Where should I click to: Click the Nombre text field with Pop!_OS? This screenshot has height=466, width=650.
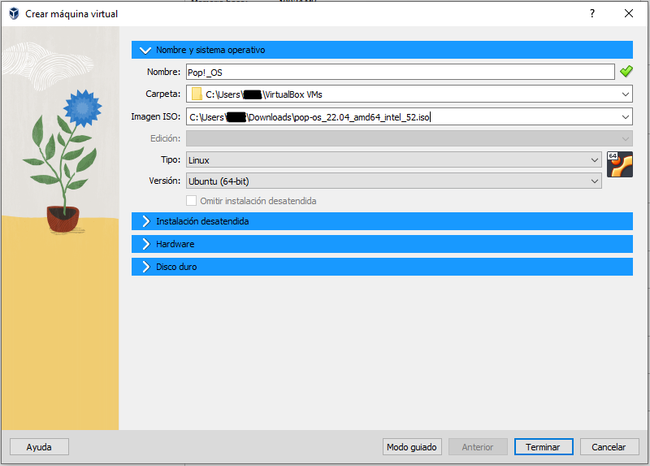pos(398,72)
